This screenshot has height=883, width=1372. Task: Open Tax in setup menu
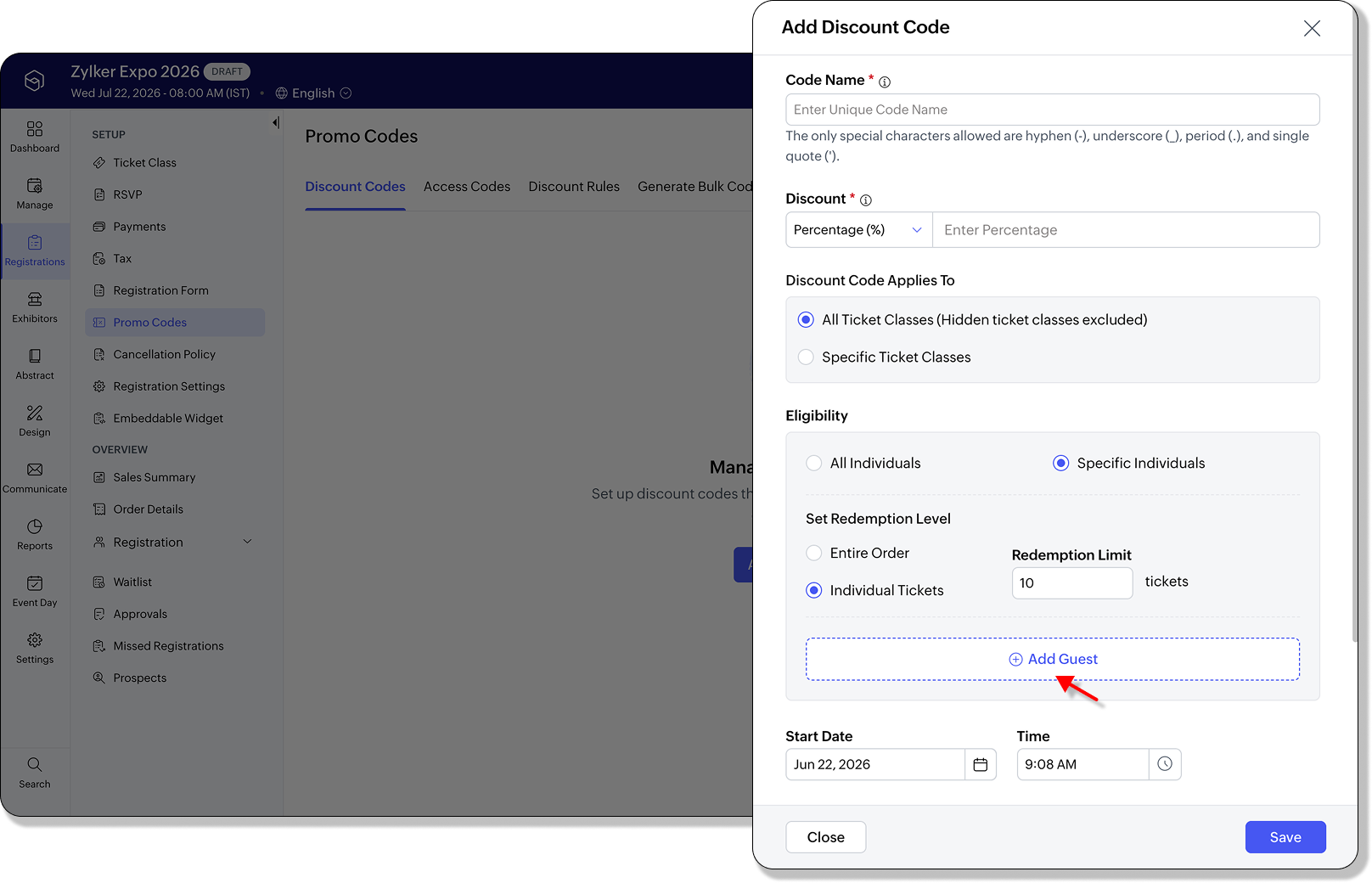(122, 258)
